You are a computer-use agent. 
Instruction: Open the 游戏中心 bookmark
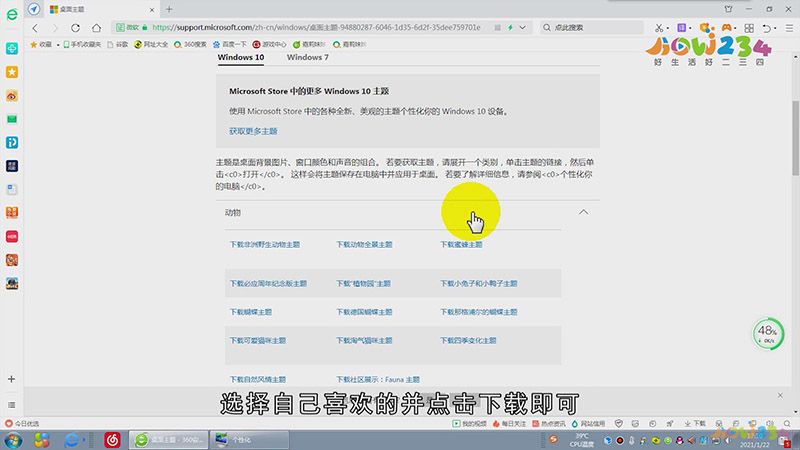click(269, 44)
